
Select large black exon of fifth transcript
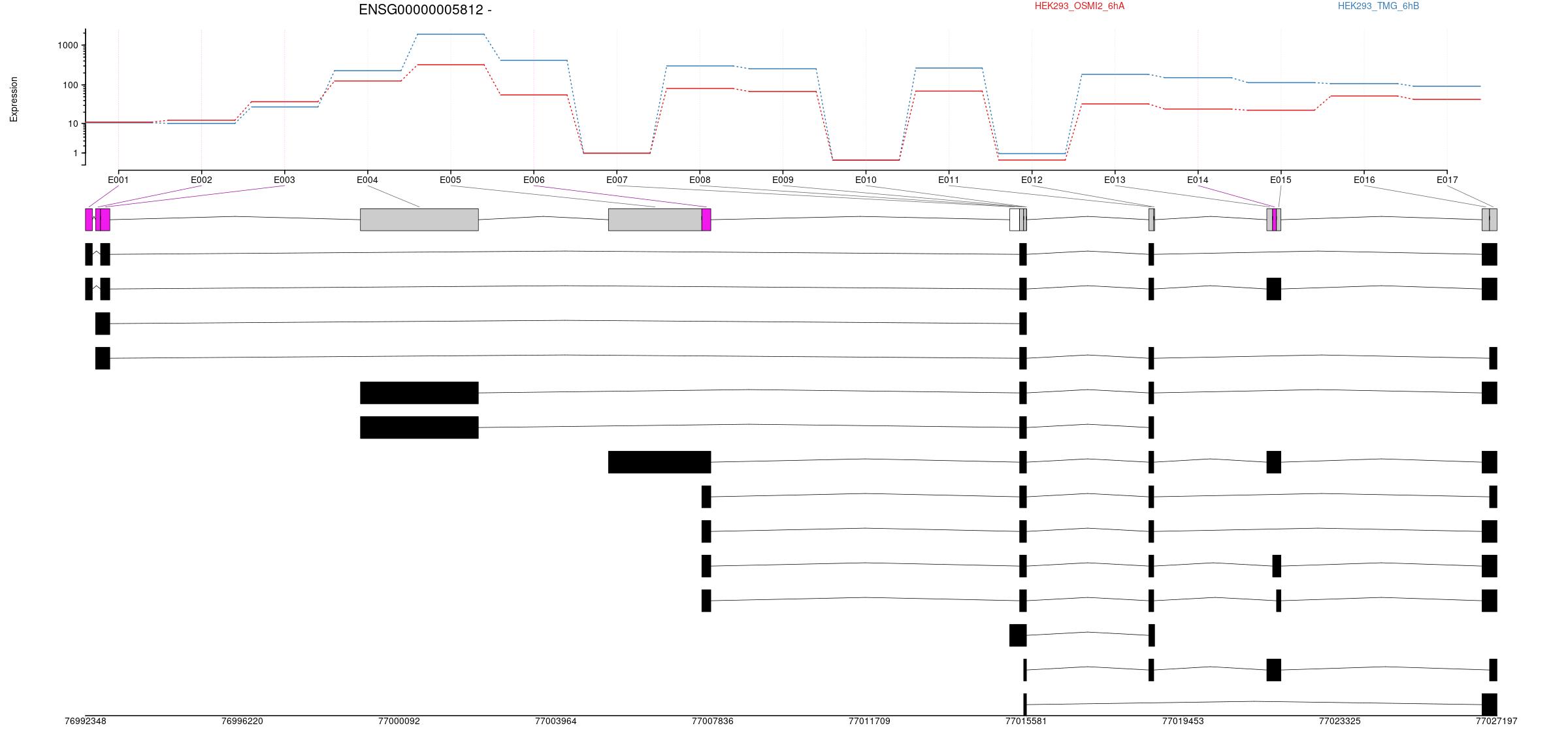pos(419,393)
